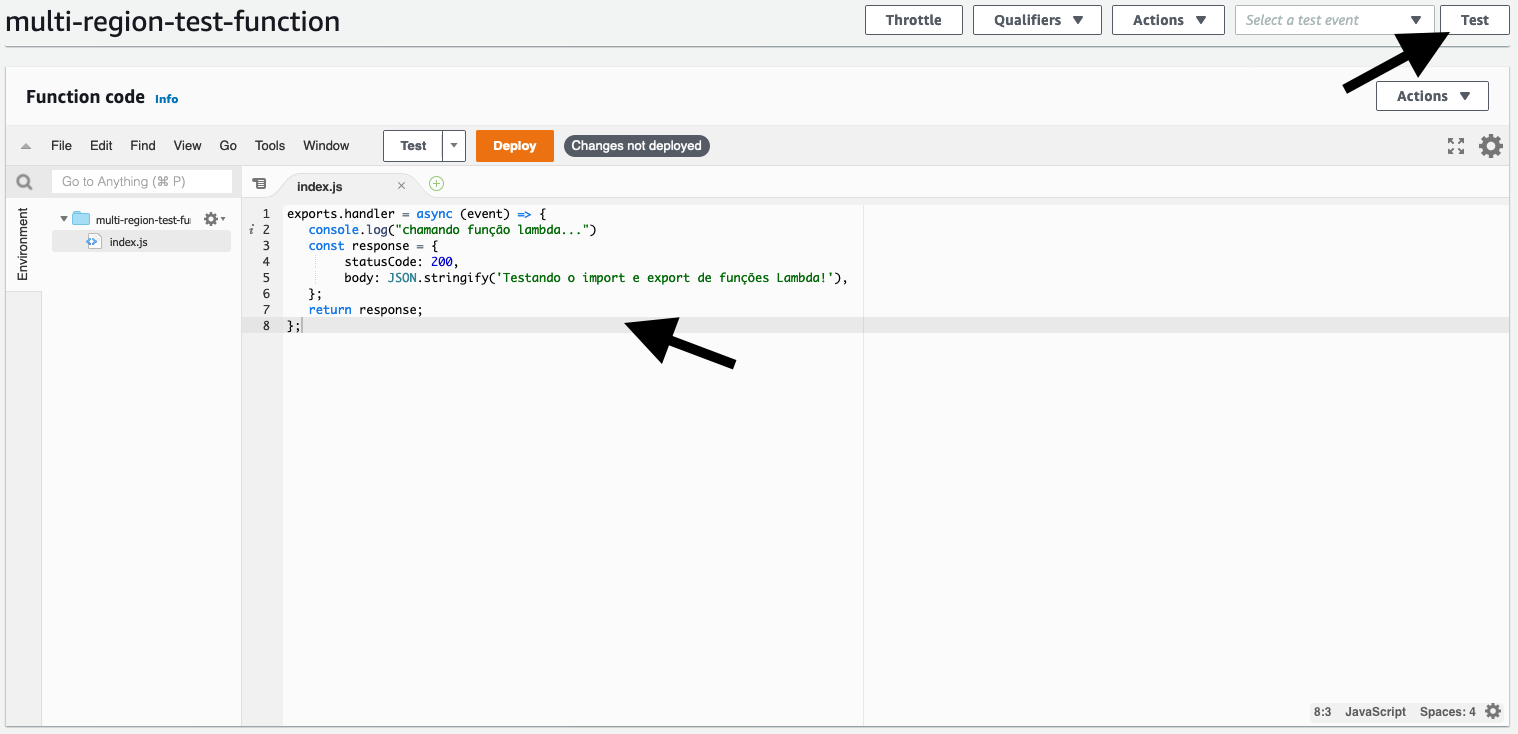
Task: Open the tab list icon left of index.js tab
Action: point(259,184)
